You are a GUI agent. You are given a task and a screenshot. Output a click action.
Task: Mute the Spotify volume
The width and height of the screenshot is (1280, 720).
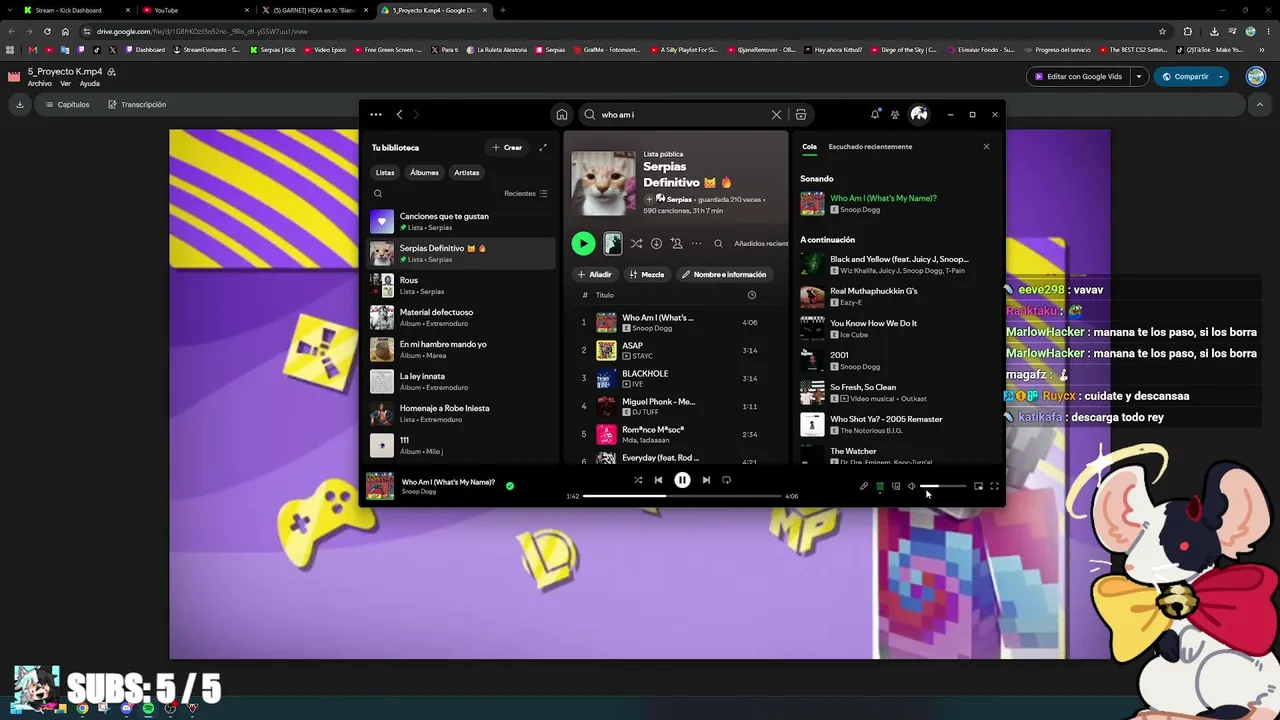[912, 487]
